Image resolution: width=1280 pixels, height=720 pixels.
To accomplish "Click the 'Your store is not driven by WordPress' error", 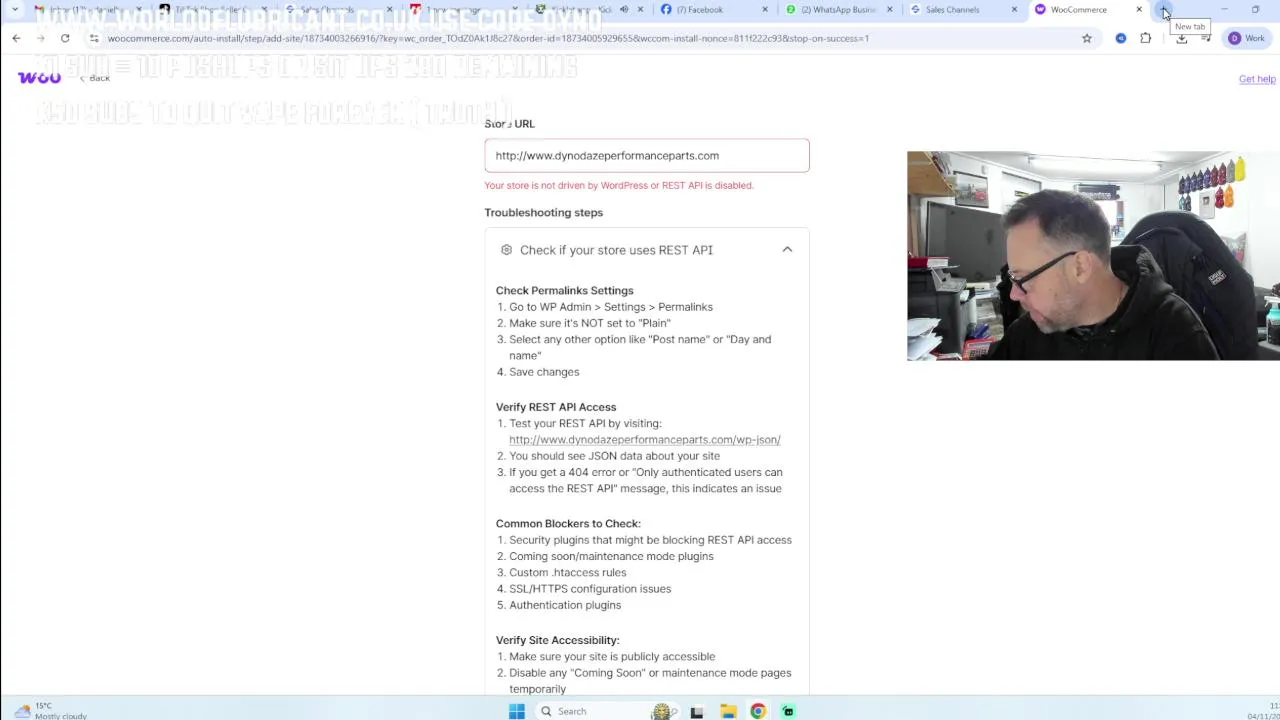I will 619,186.
